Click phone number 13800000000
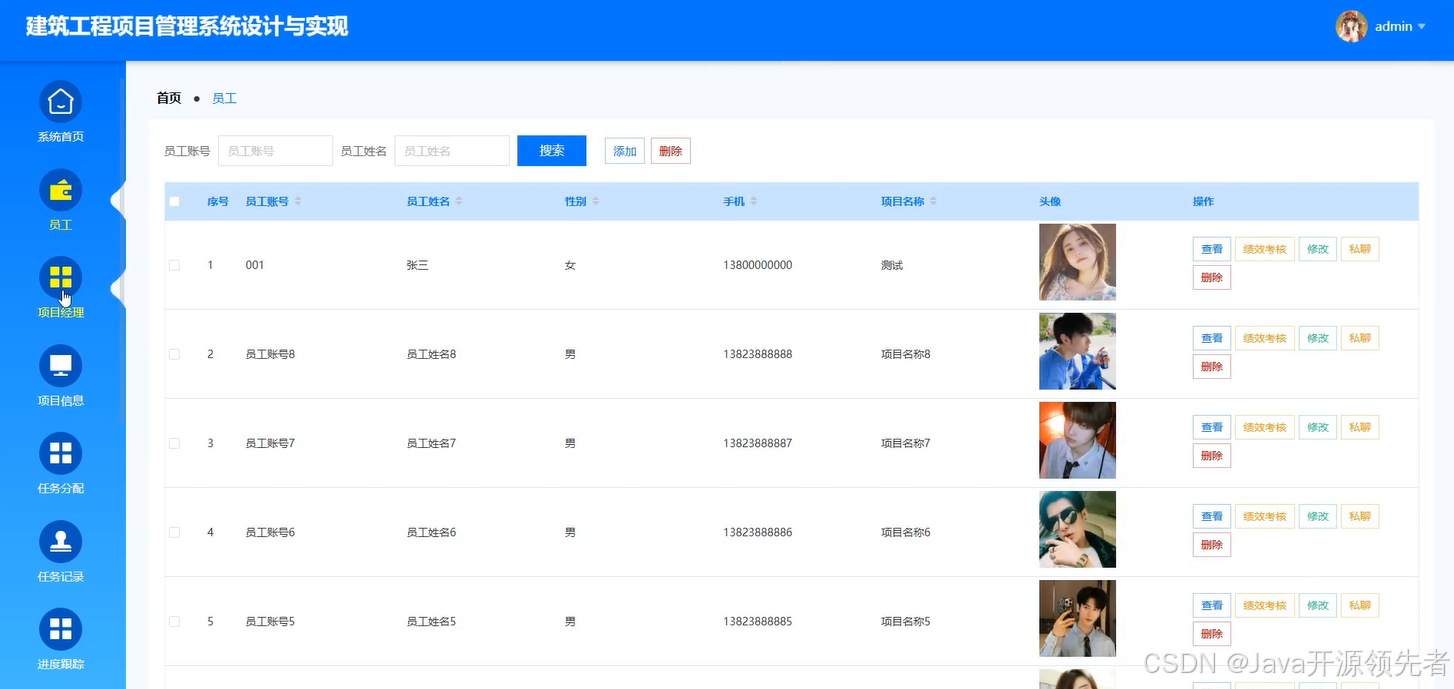This screenshot has width=1454, height=689. (x=758, y=265)
